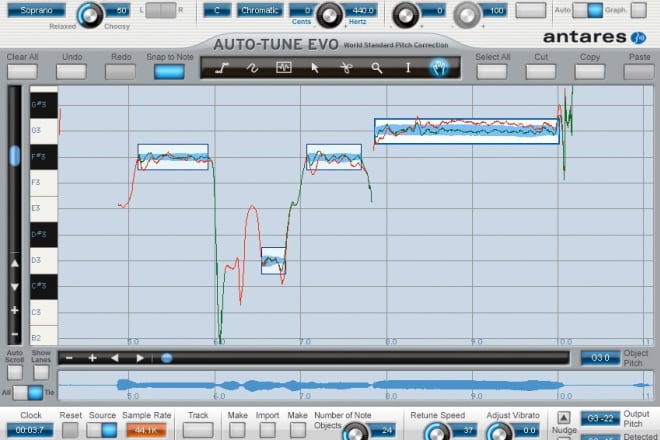Click the Cut button
660x440 pixels.
(x=540, y=72)
